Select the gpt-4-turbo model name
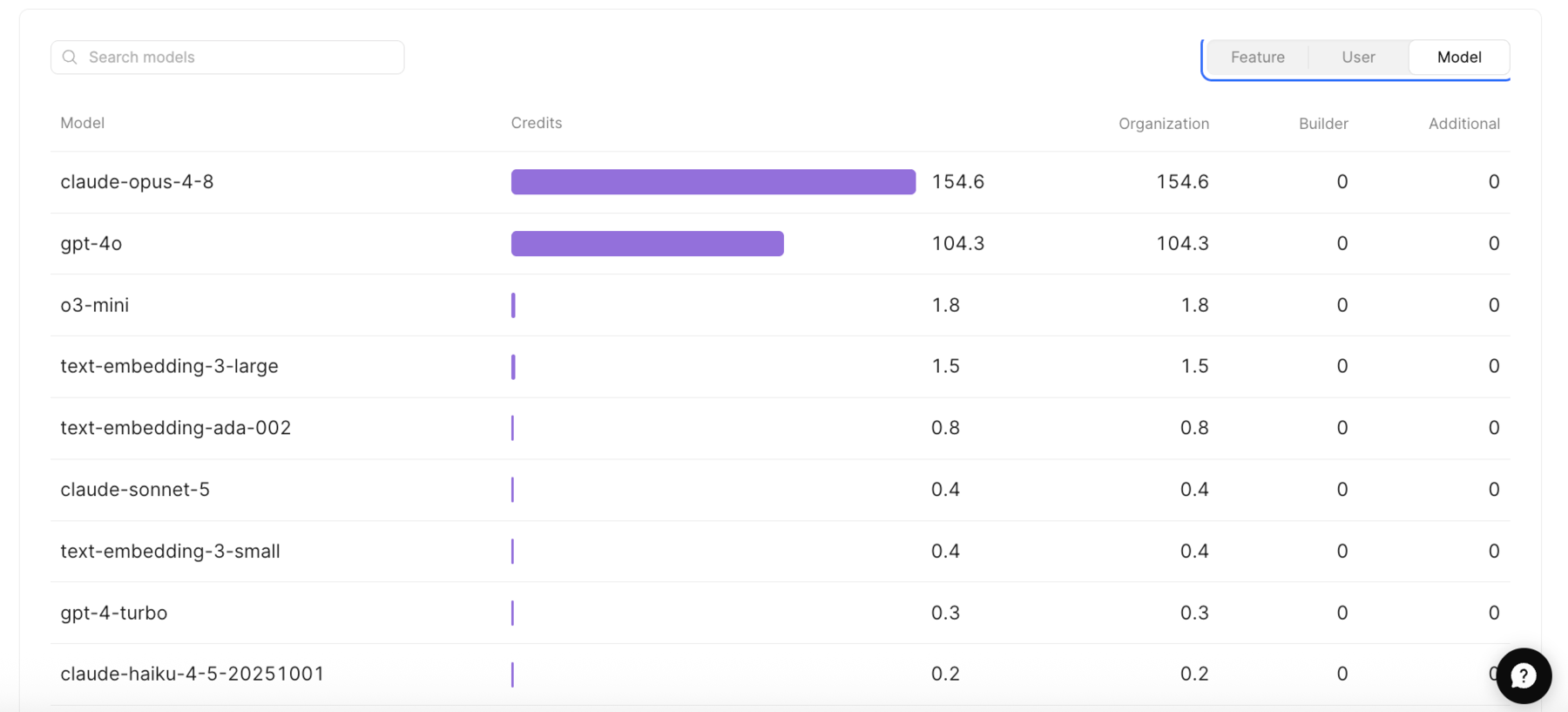Viewport: 1568px width, 712px height. point(114,613)
